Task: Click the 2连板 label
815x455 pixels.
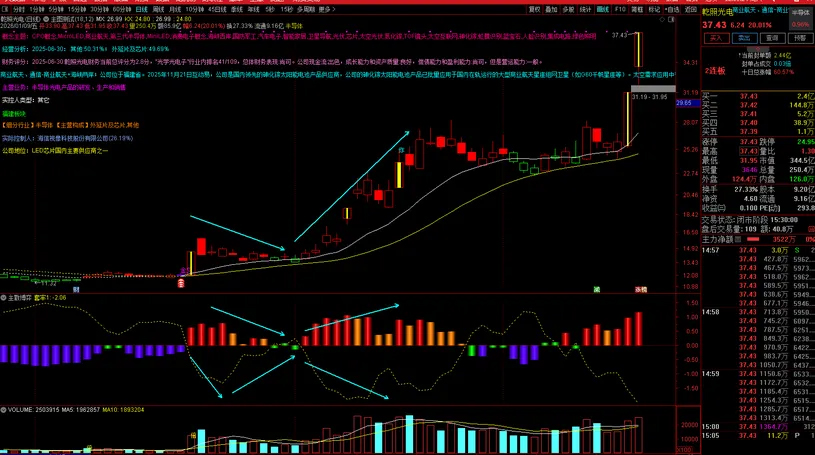Action: coord(715,70)
